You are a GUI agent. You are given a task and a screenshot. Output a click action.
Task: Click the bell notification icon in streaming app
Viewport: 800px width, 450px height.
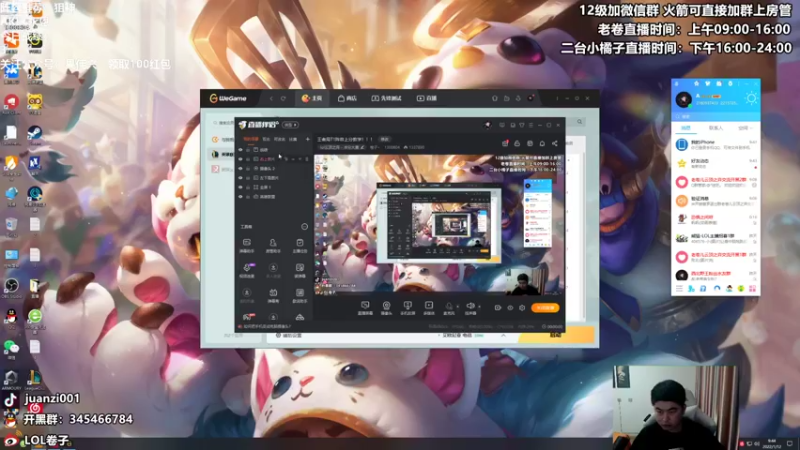(542, 144)
